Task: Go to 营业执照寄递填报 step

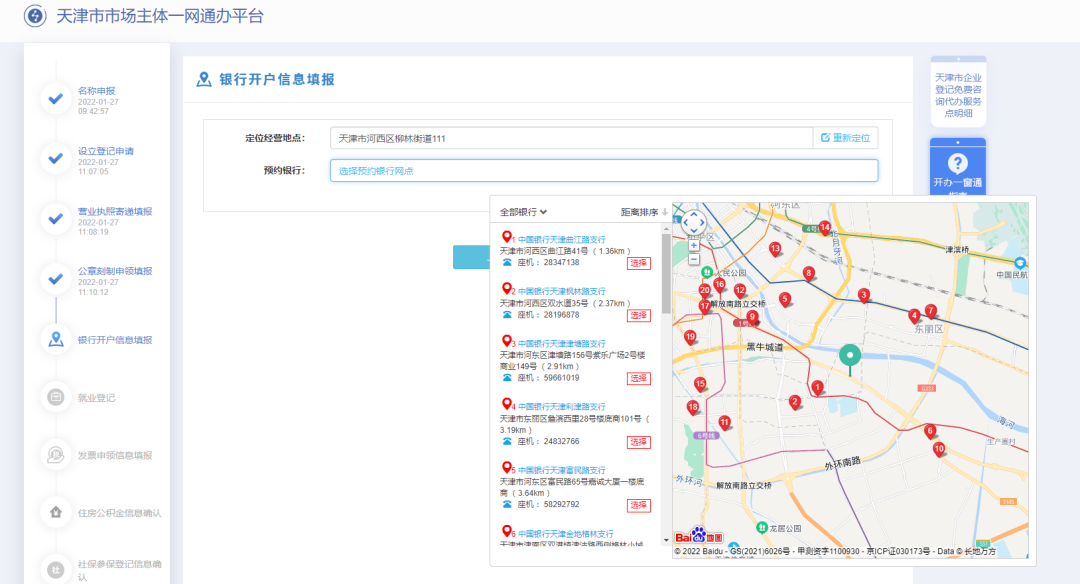Action: pyautogui.click(x=114, y=211)
